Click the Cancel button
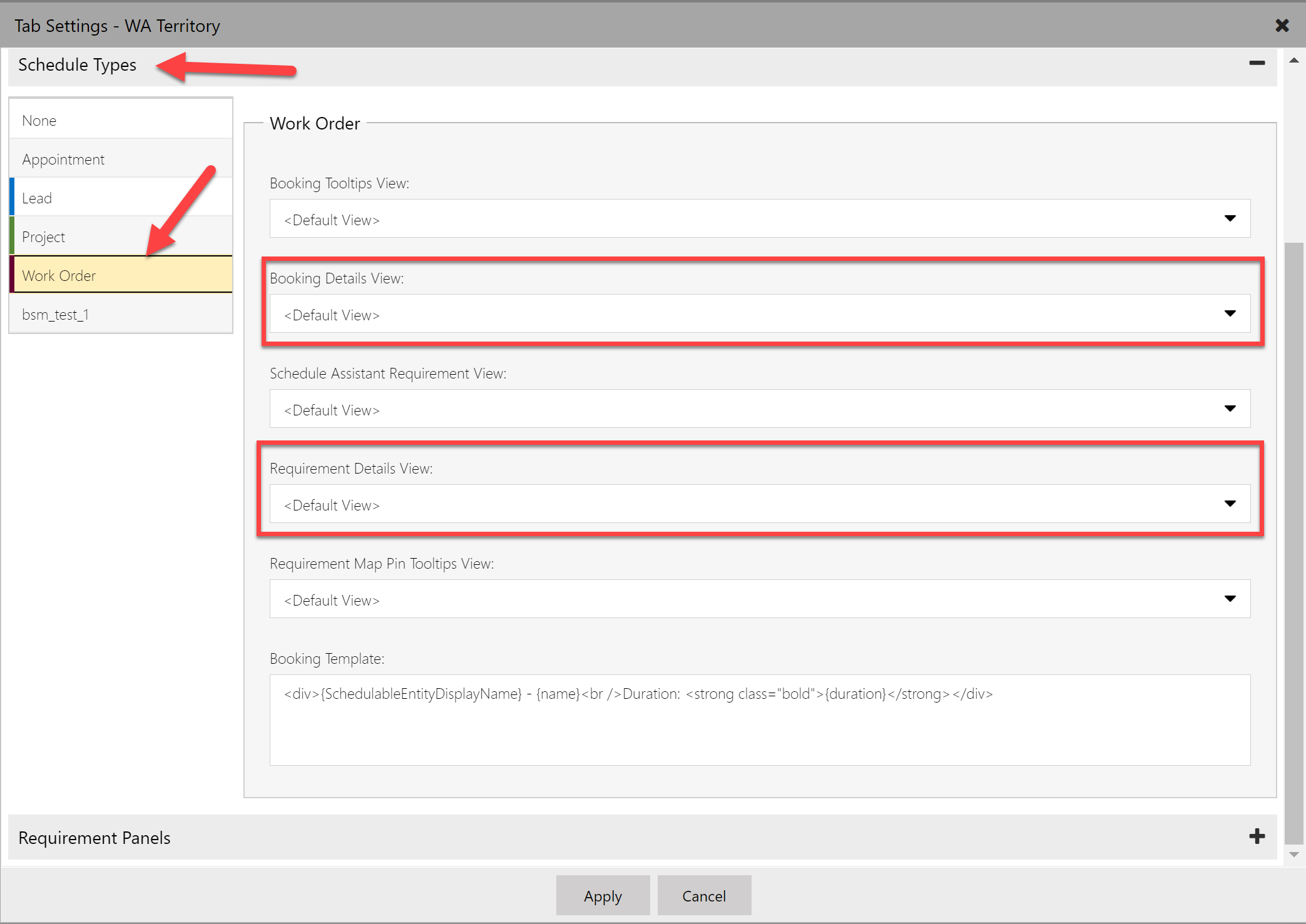Screen dimensions: 1306x924 tap(704, 895)
